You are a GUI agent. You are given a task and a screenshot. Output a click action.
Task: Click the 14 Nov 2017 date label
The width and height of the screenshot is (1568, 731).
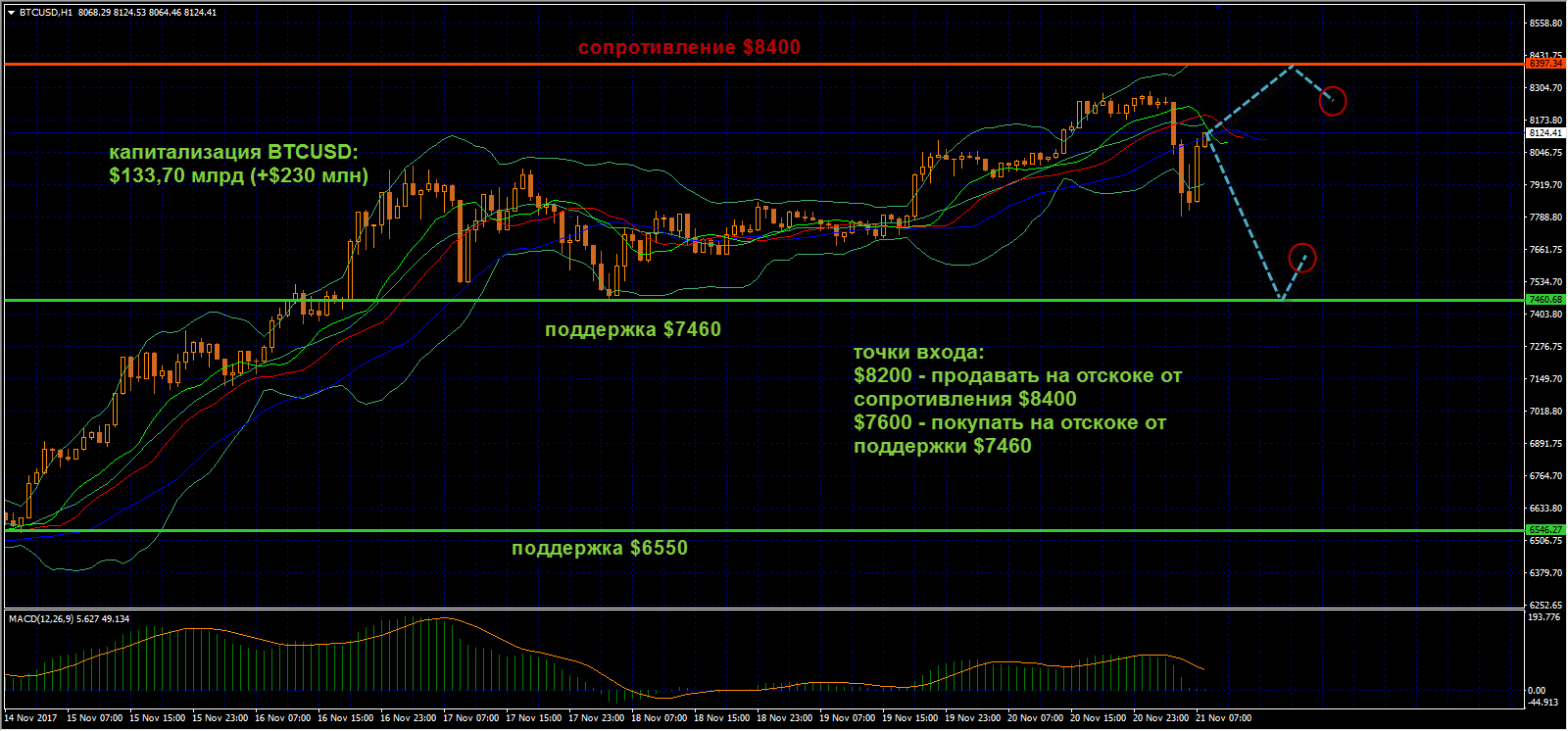click(31, 718)
